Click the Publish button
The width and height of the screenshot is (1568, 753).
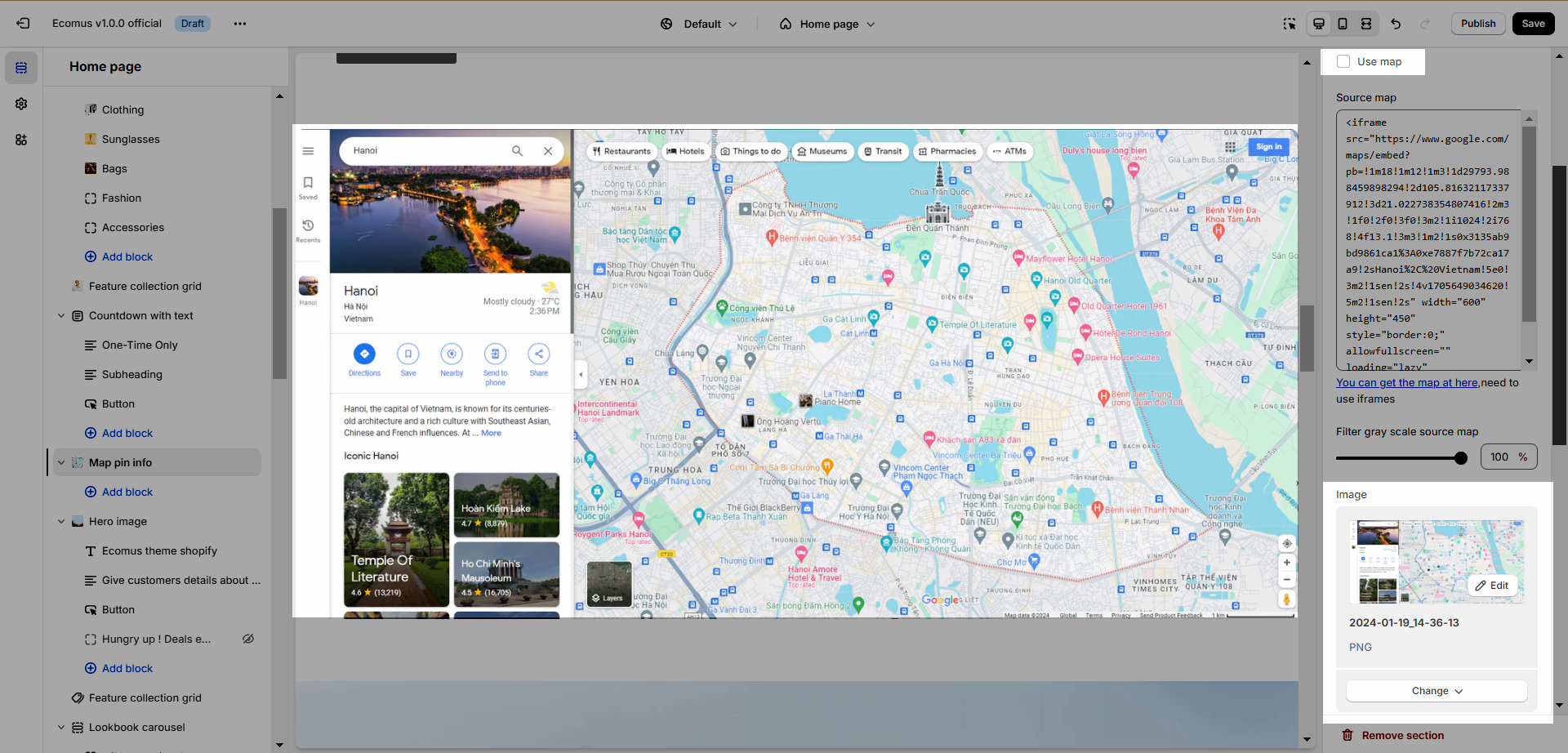[x=1478, y=24]
